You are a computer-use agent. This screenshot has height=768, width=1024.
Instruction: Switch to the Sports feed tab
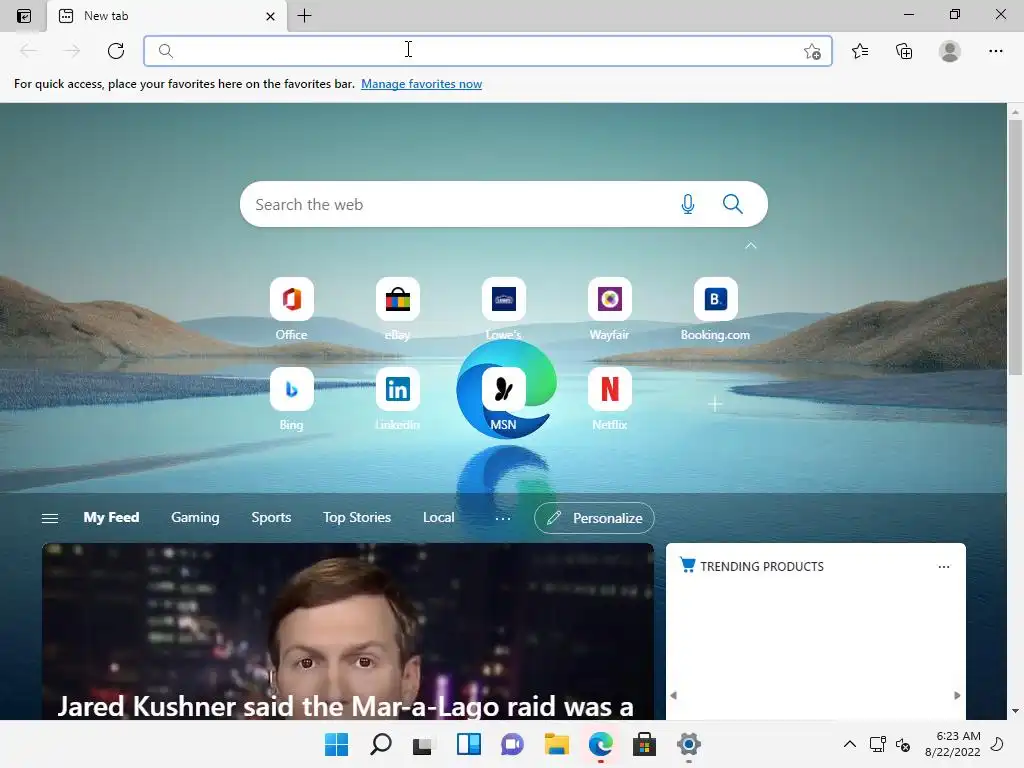[x=271, y=517]
